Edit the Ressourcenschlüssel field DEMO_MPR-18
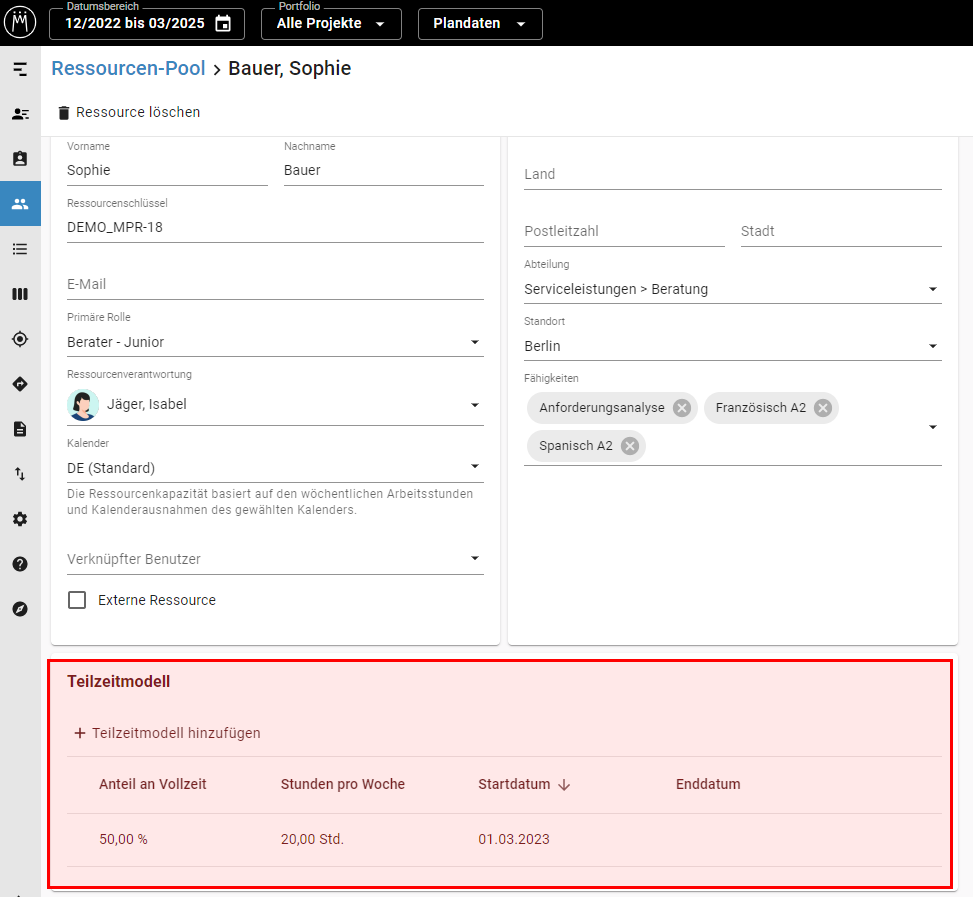Screen dimensions: 973x897 [276, 227]
